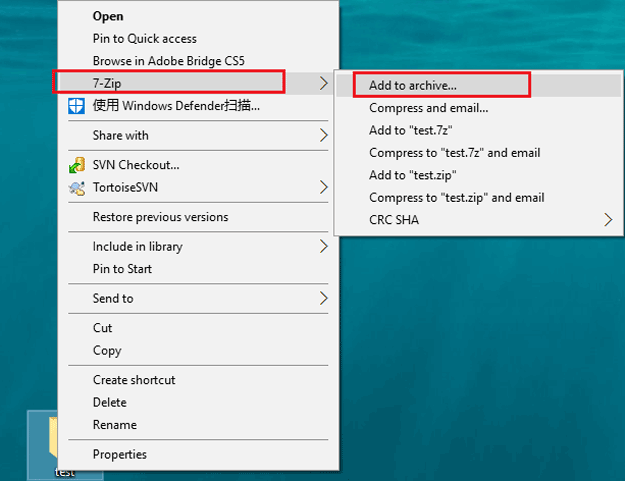Screen dimensions: 625x481
Task: Expand the TortoiseSVN submenu arrow
Action: pos(324,187)
